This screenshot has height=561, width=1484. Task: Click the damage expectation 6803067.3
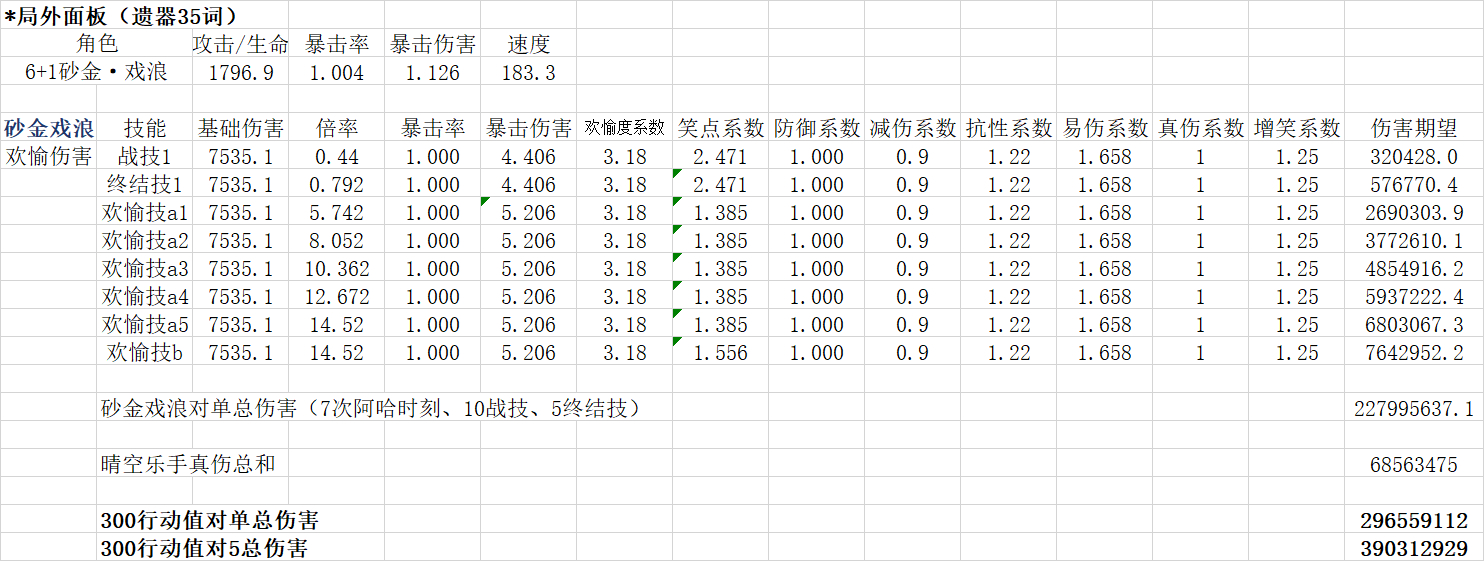click(x=1414, y=324)
